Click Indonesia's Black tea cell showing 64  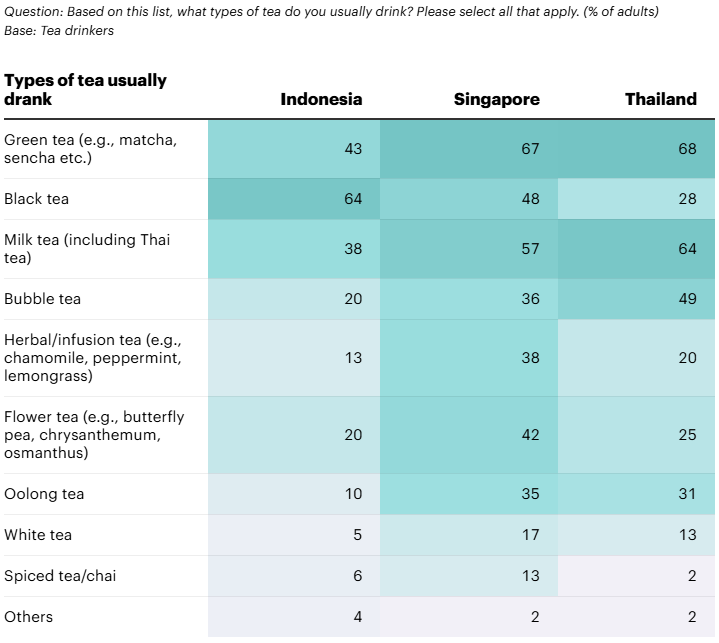pyautogui.click(x=353, y=199)
